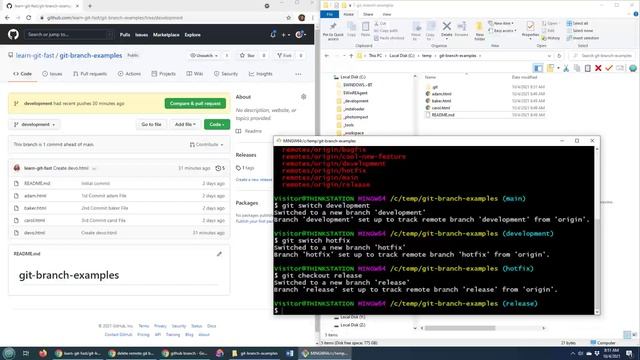Click Select all in Explorer ribbon
The width and height of the screenshot is (640, 360).
578,23
